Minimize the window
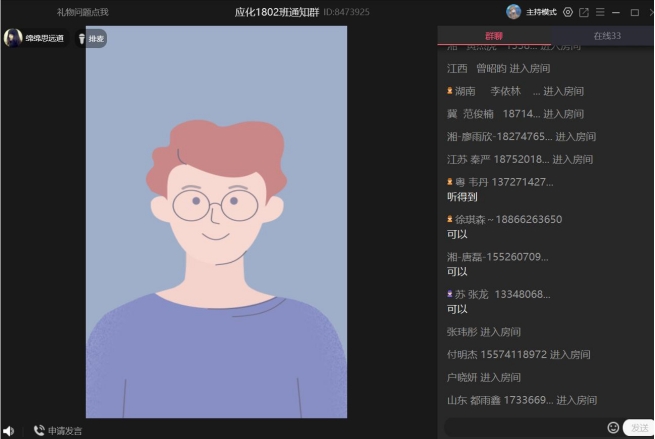Viewport: 655px width, 439px height. point(616,13)
